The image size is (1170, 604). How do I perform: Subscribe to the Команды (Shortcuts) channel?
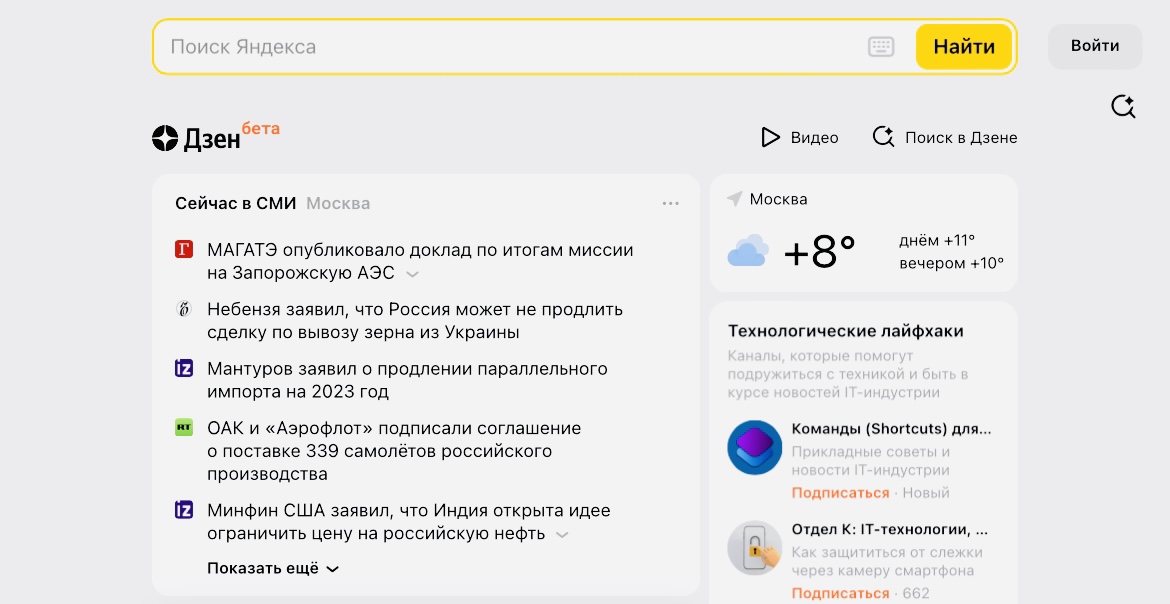point(840,493)
